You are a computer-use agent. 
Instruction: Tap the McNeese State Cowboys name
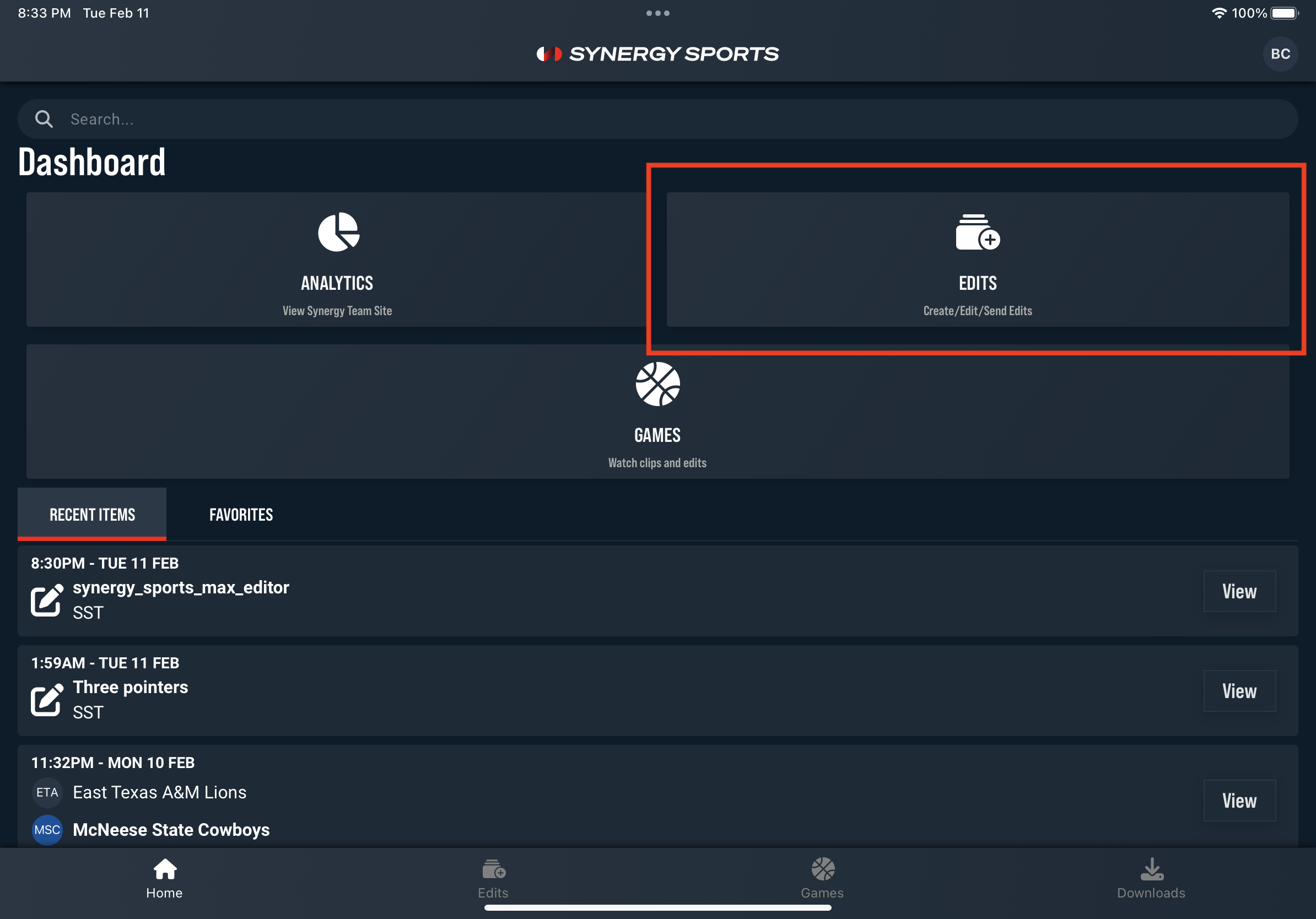point(171,830)
